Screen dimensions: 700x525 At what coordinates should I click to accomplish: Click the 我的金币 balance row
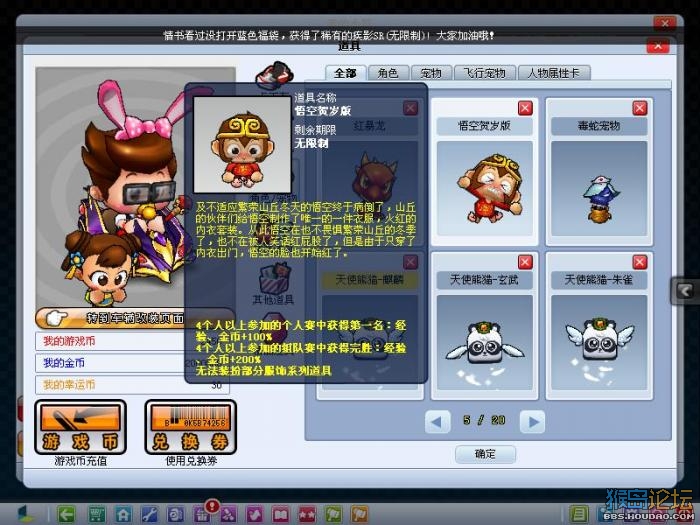coord(133,363)
